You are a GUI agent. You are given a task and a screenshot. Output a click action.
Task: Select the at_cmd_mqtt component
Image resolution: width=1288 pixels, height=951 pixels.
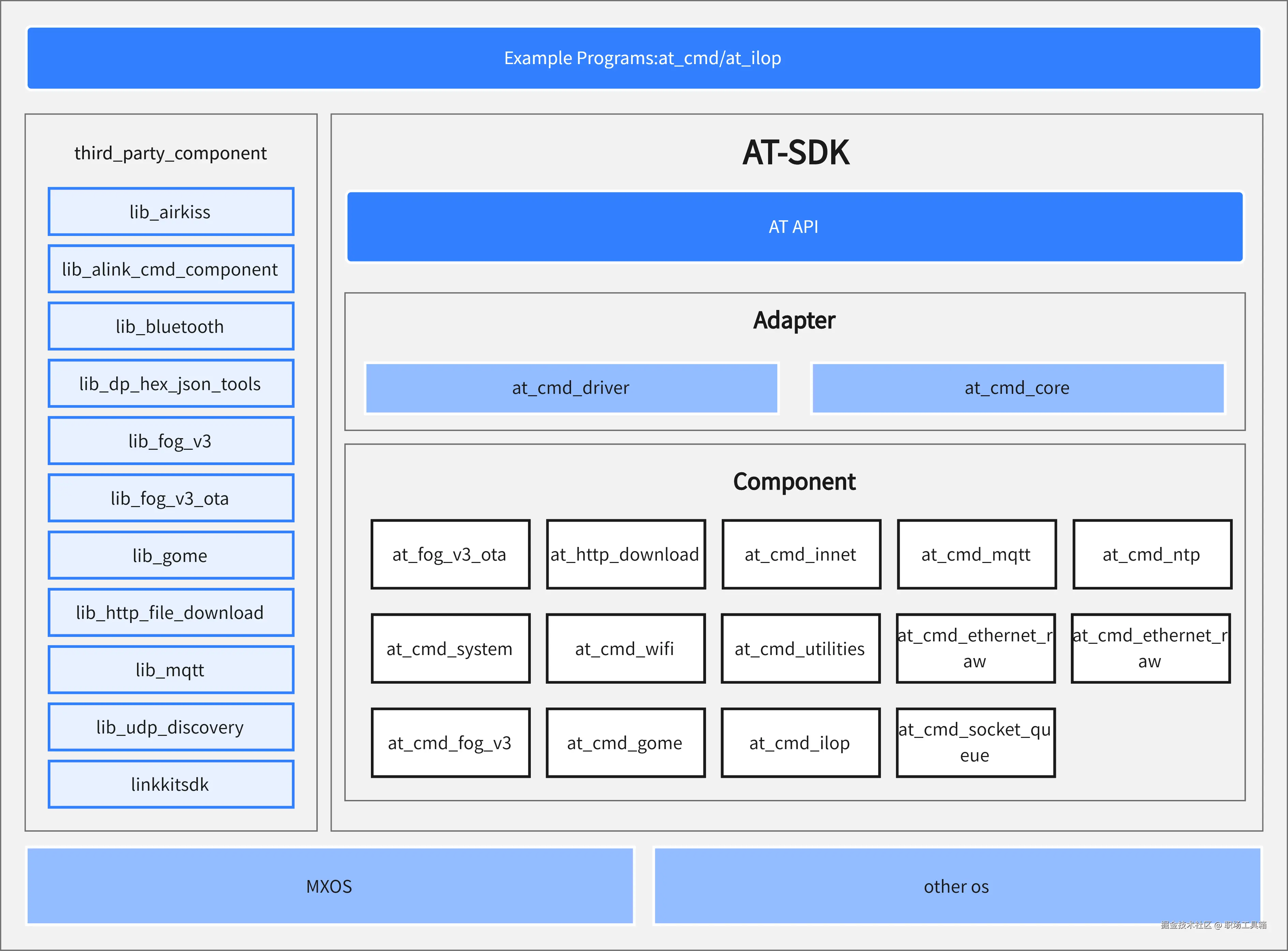click(977, 554)
